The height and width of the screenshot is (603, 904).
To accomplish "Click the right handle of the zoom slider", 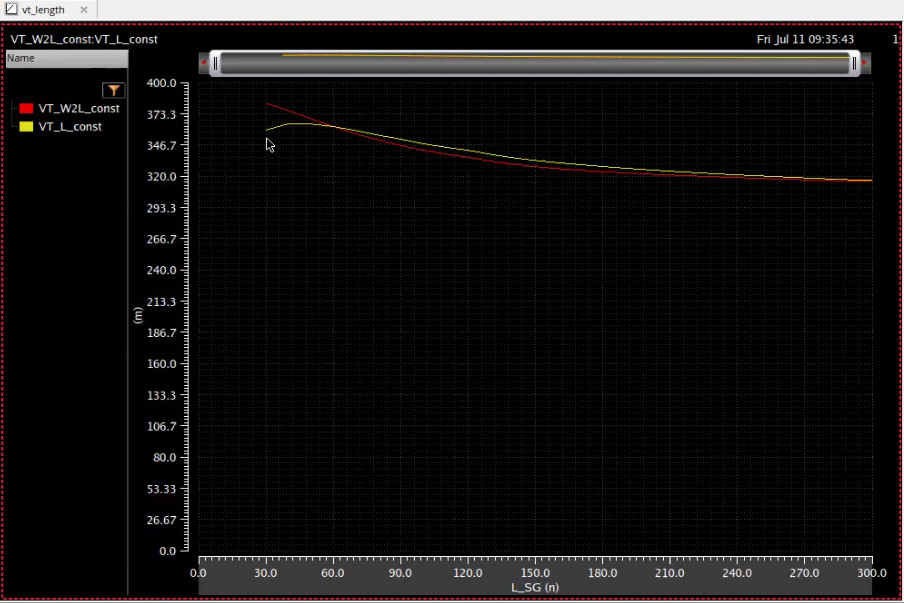I will (x=854, y=63).
